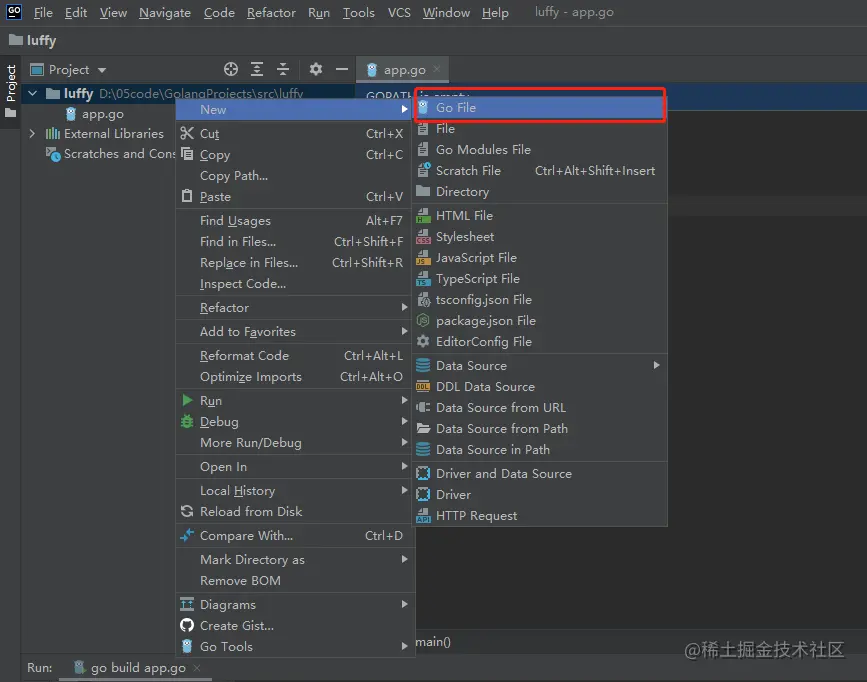The height and width of the screenshot is (682, 867).
Task: Expand the Open In submenu arrow
Action: pos(404,466)
